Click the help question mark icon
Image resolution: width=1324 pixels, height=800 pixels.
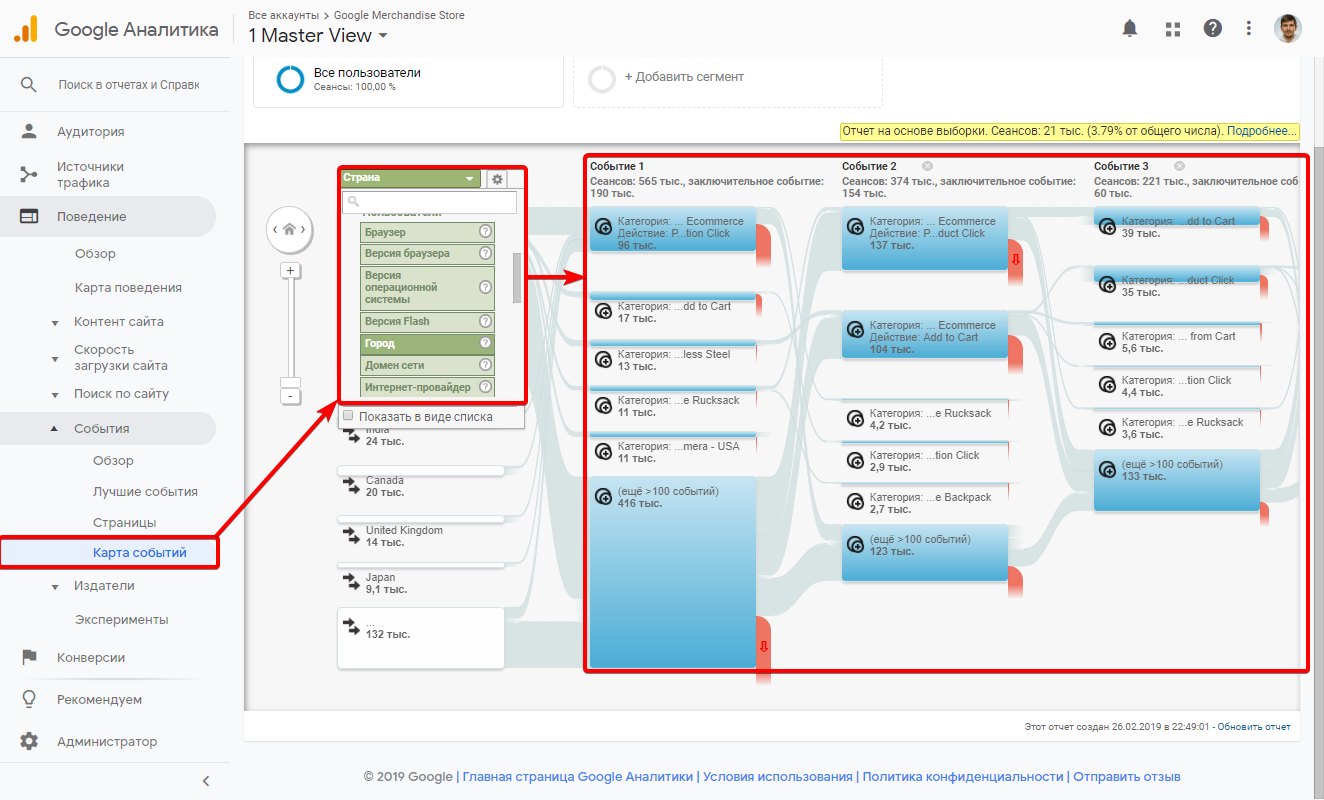pyautogui.click(x=1213, y=29)
